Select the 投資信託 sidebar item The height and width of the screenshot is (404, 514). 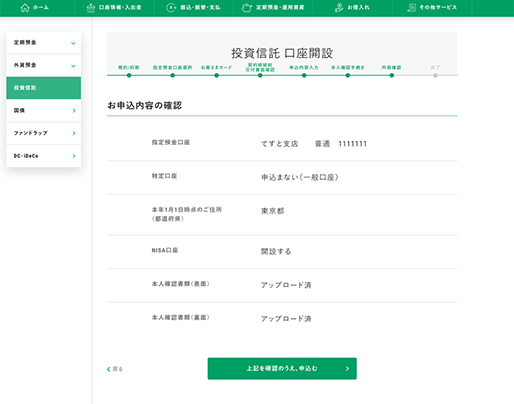click(44, 88)
